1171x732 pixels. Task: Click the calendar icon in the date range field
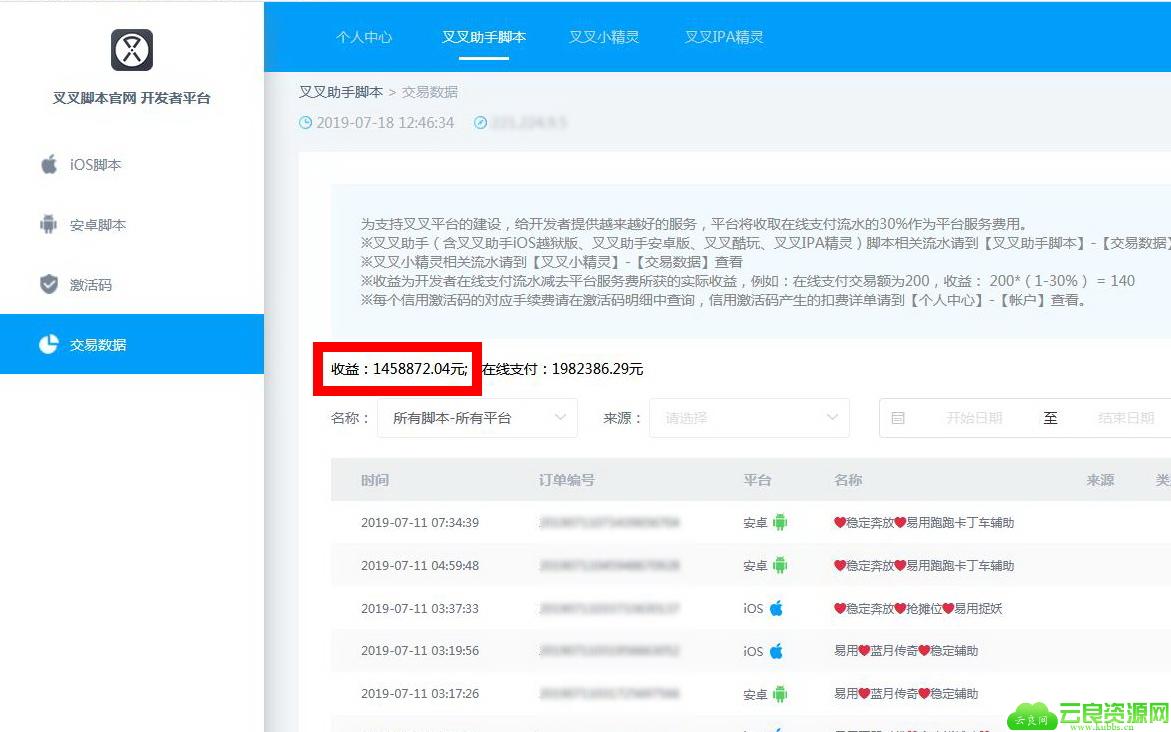pyautogui.click(x=898, y=418)
